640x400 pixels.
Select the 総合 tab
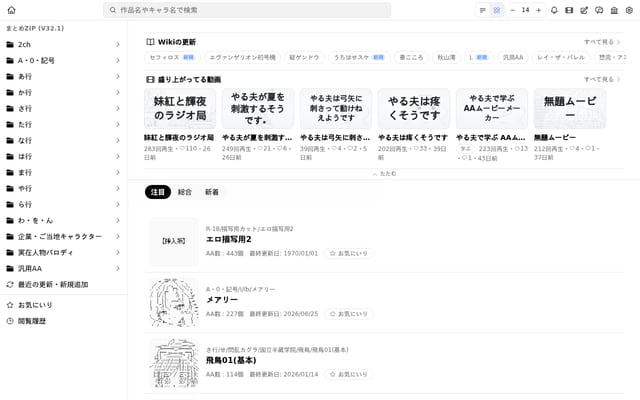[x=184, y=192]
